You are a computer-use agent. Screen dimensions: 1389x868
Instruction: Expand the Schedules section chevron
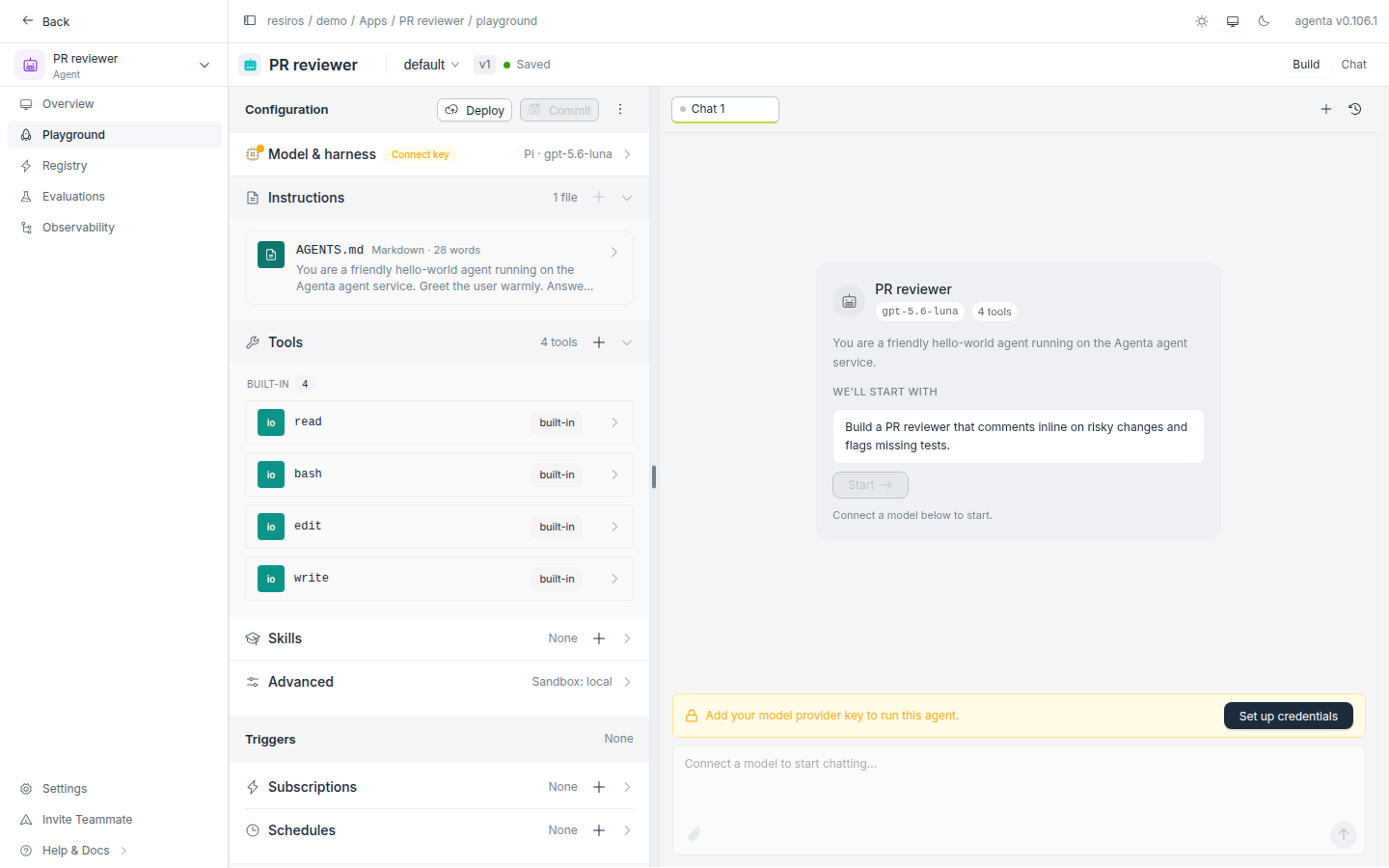(x=627, y=830)
